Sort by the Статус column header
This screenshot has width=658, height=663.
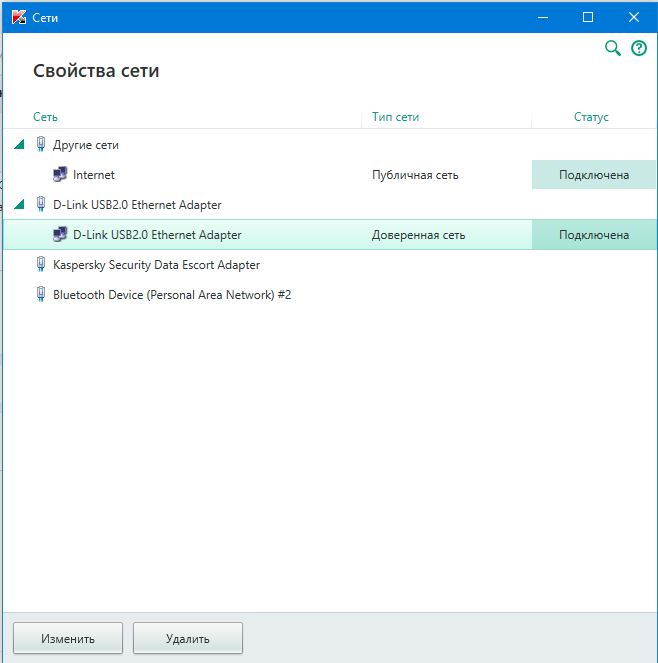coord(591,117)
